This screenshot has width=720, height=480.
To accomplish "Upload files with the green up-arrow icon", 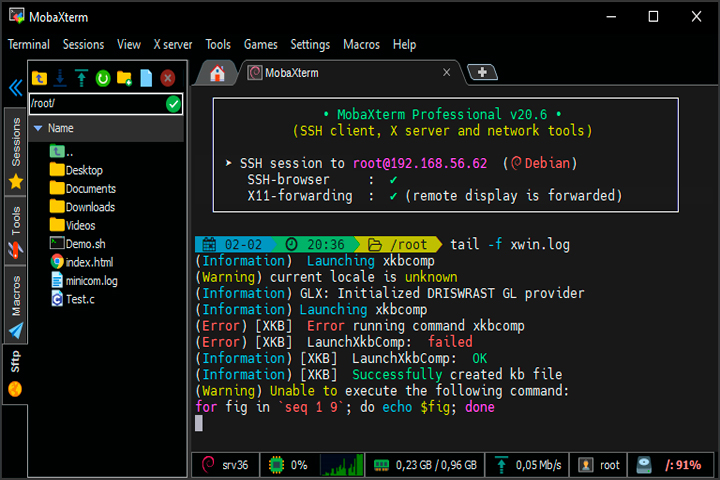I will pyautogui.click(x=81, y=78).
